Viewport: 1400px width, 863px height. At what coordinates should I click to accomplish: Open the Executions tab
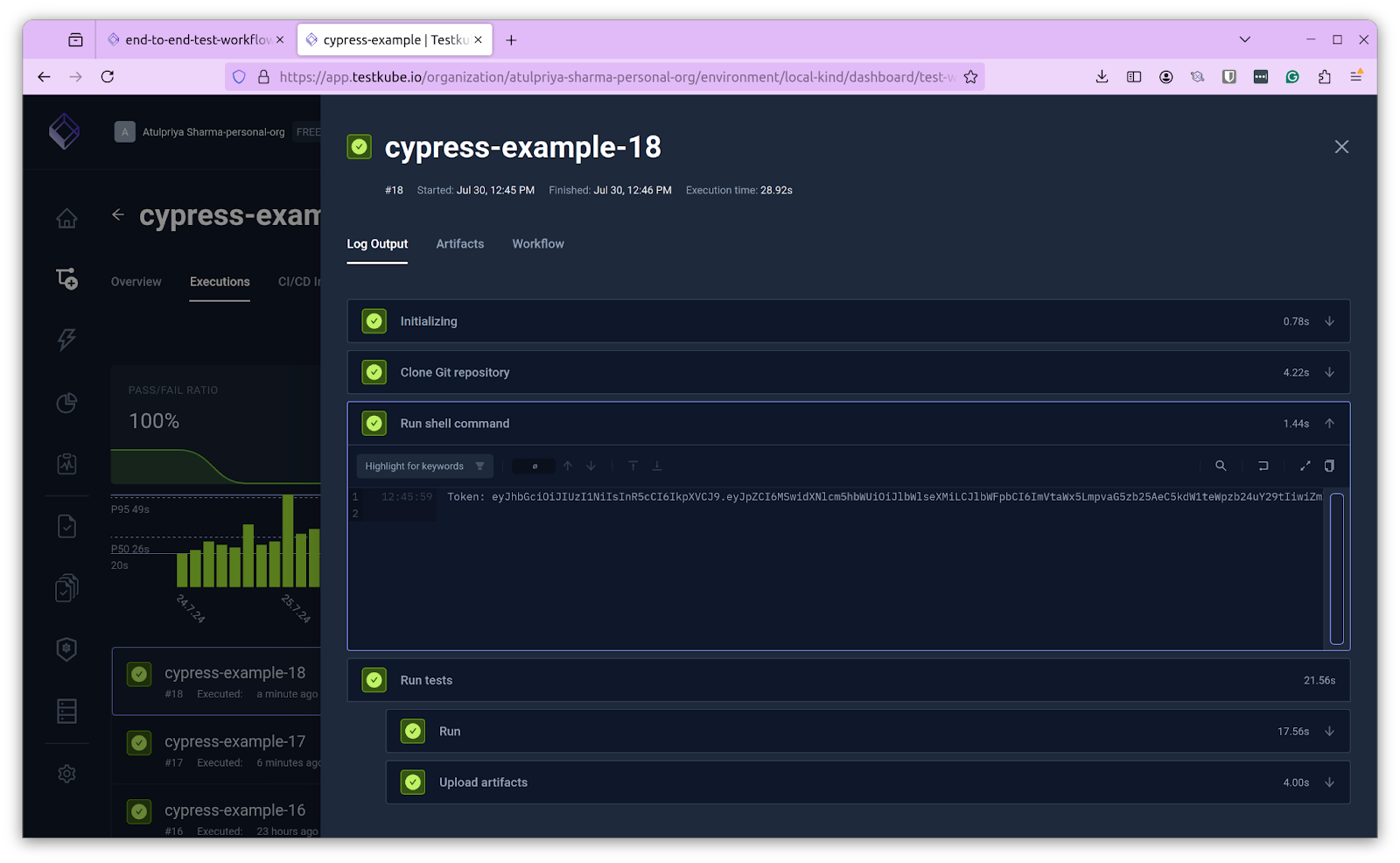(x=220, y=282)
